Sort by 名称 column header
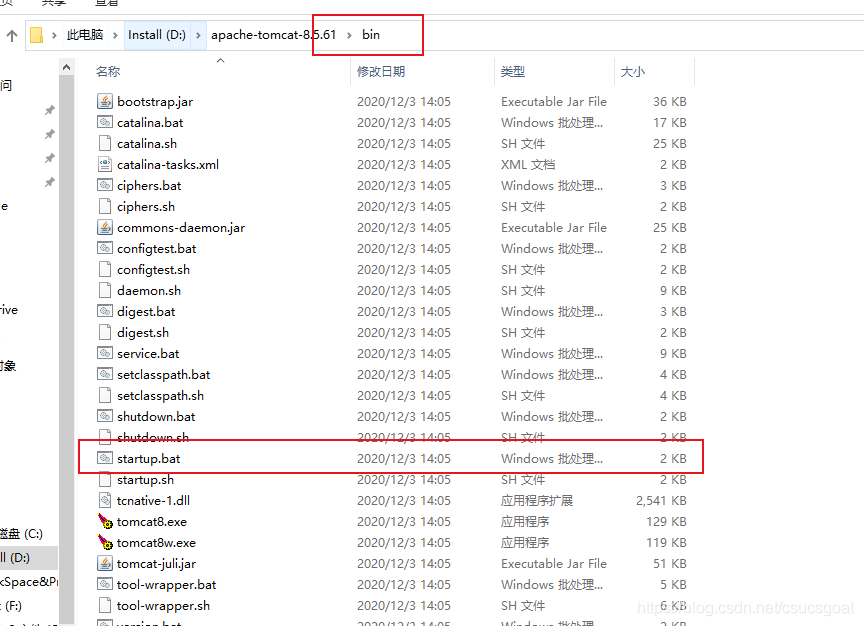This screenshot has width=864, height=626. 108,72
